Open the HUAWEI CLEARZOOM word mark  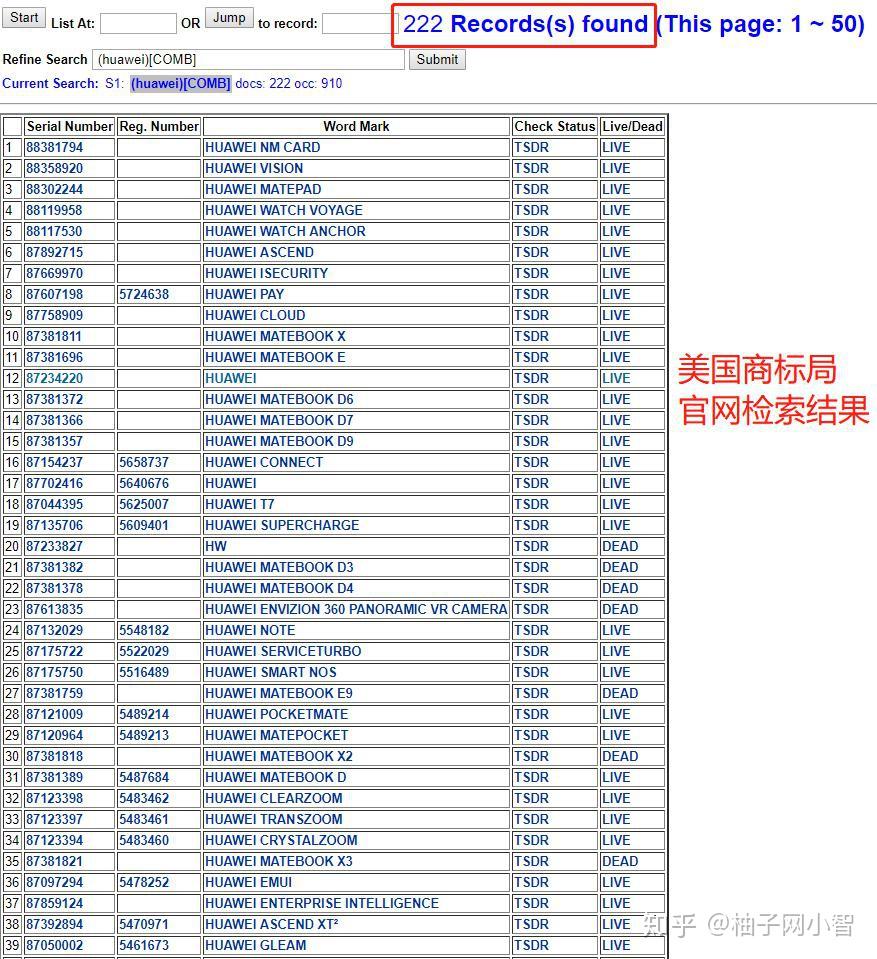click(273, 798)
